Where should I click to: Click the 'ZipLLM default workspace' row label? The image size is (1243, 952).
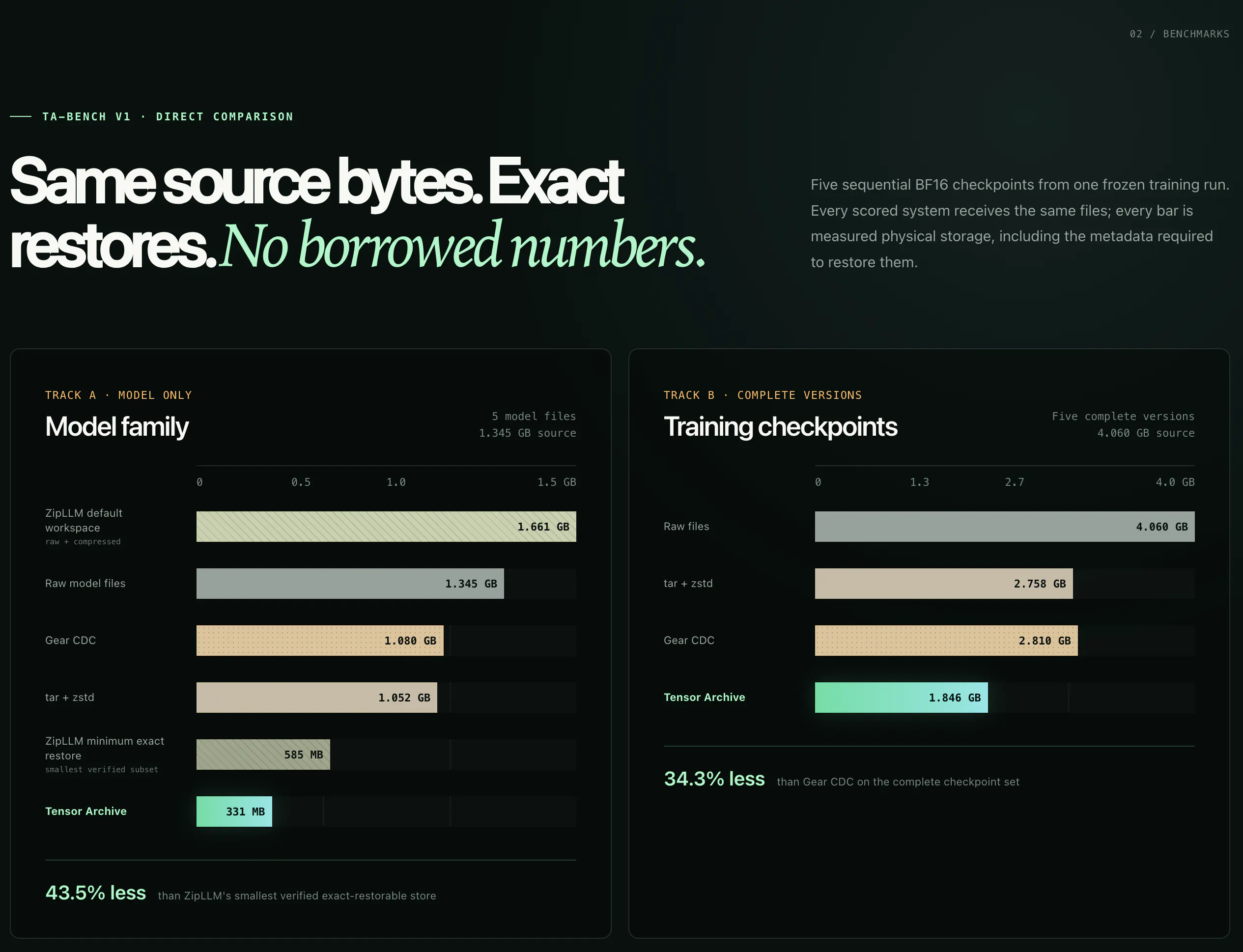(x=84, y=520)
